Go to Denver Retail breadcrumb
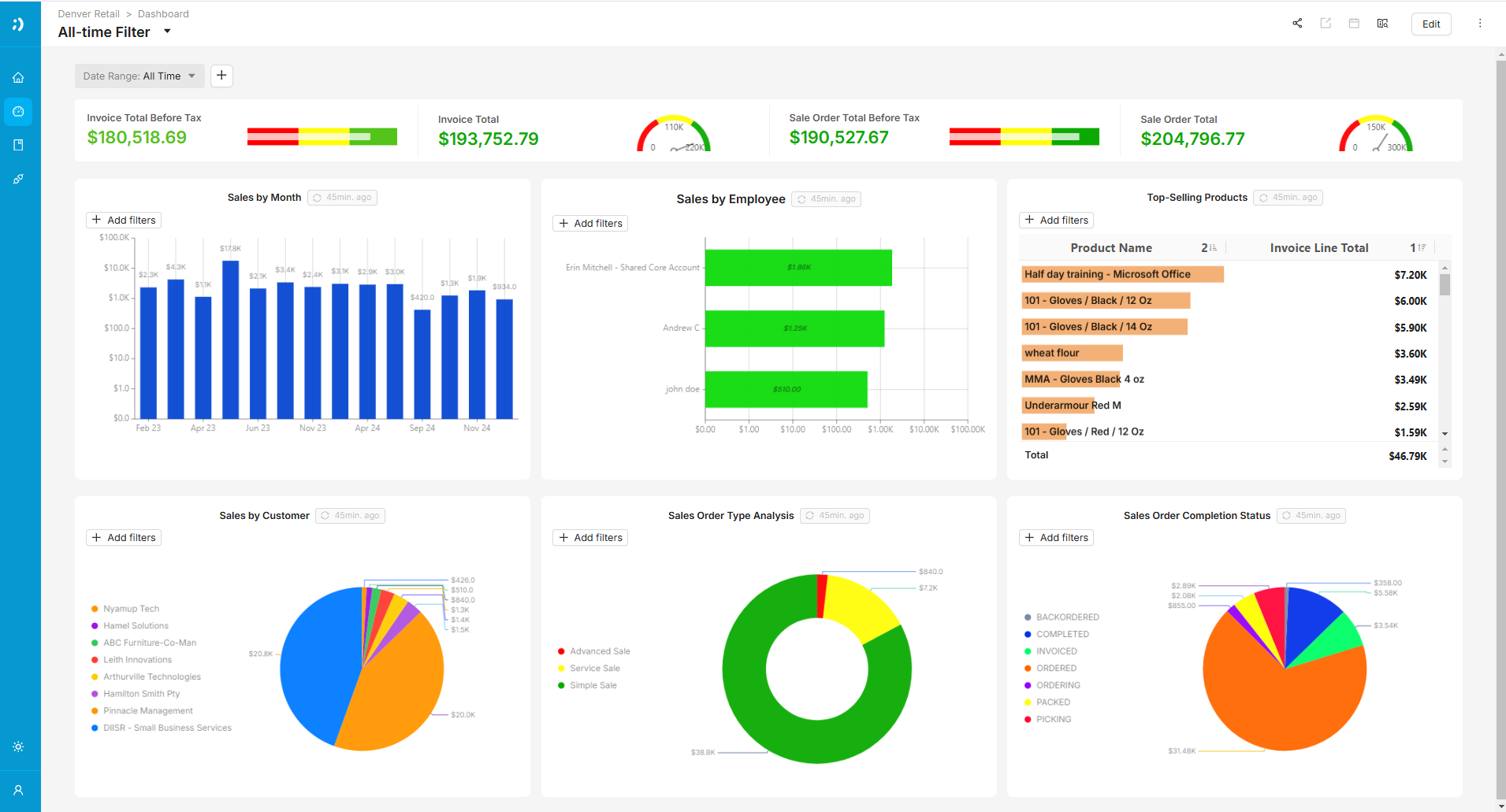The height and width of the screenshot is (812, 1506). click(88, 14)
